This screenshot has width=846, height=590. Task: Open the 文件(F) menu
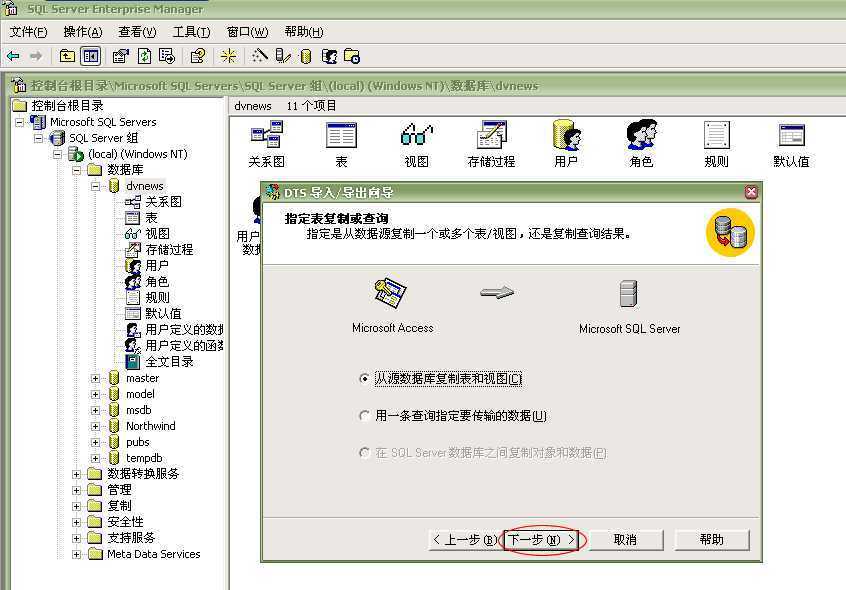[29, 32]
